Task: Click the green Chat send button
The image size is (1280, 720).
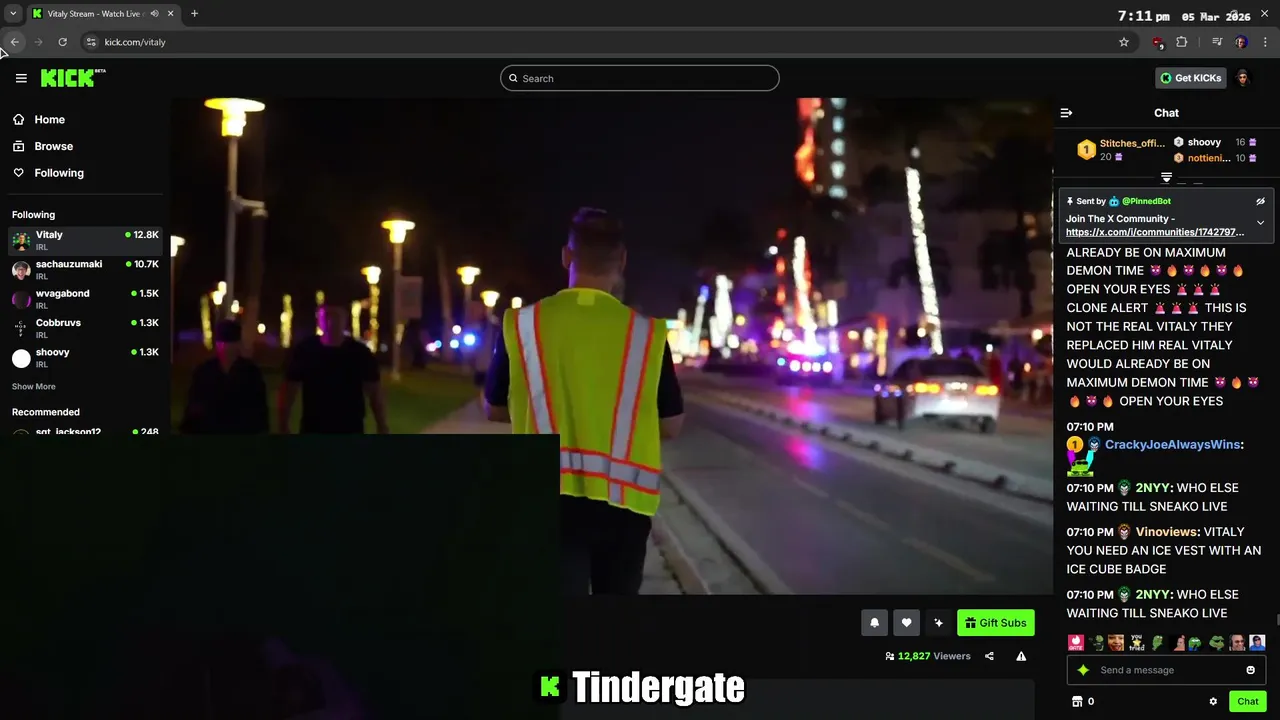Action: tap(1247, 701)
